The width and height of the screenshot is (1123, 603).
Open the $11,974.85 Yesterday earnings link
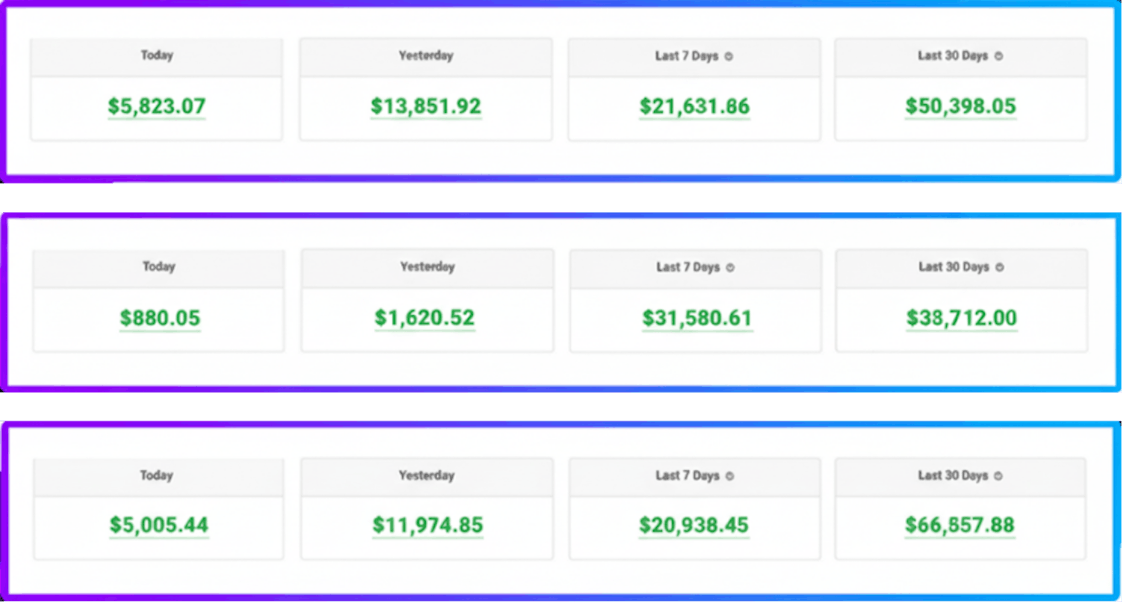(x=427, y=524)
